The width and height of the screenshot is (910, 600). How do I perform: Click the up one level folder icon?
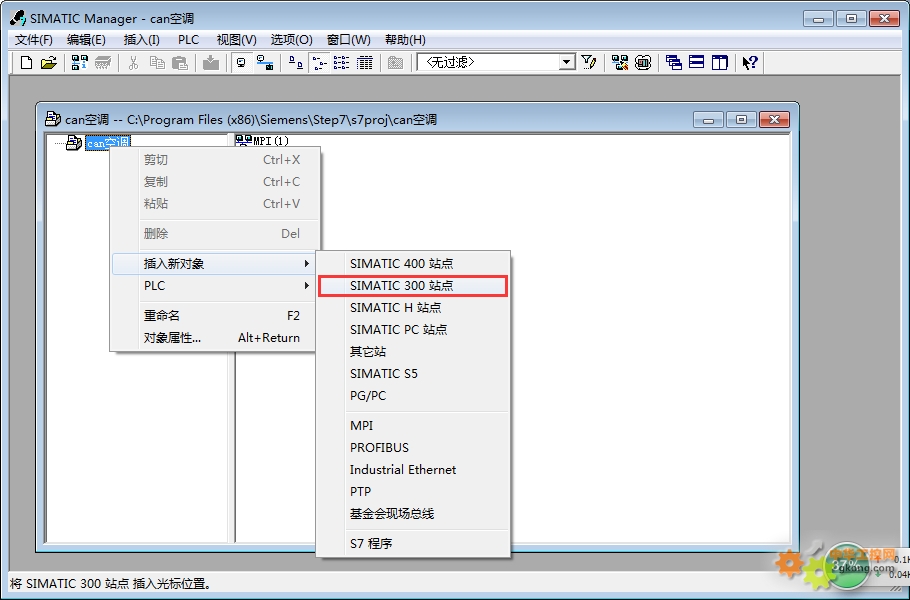[x=395, y=63]
